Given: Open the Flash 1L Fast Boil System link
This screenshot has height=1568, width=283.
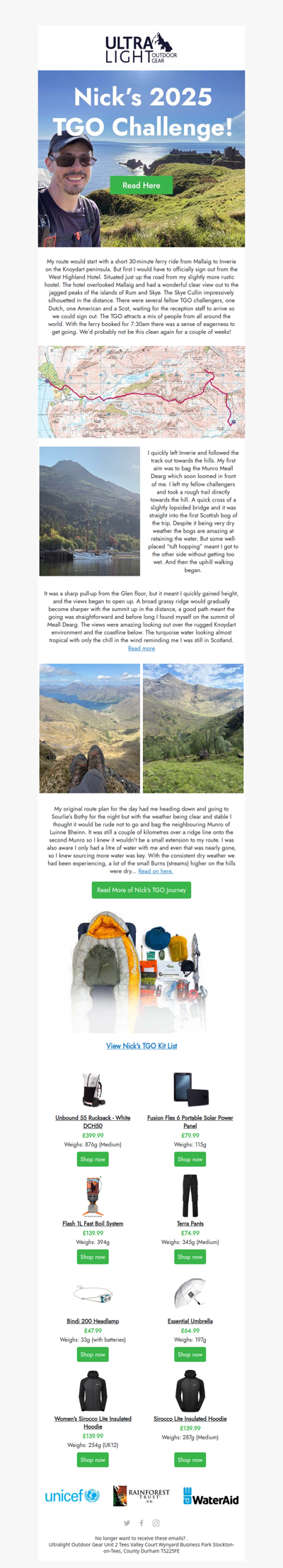Looking at the screenshot, I should (93, 1224).
